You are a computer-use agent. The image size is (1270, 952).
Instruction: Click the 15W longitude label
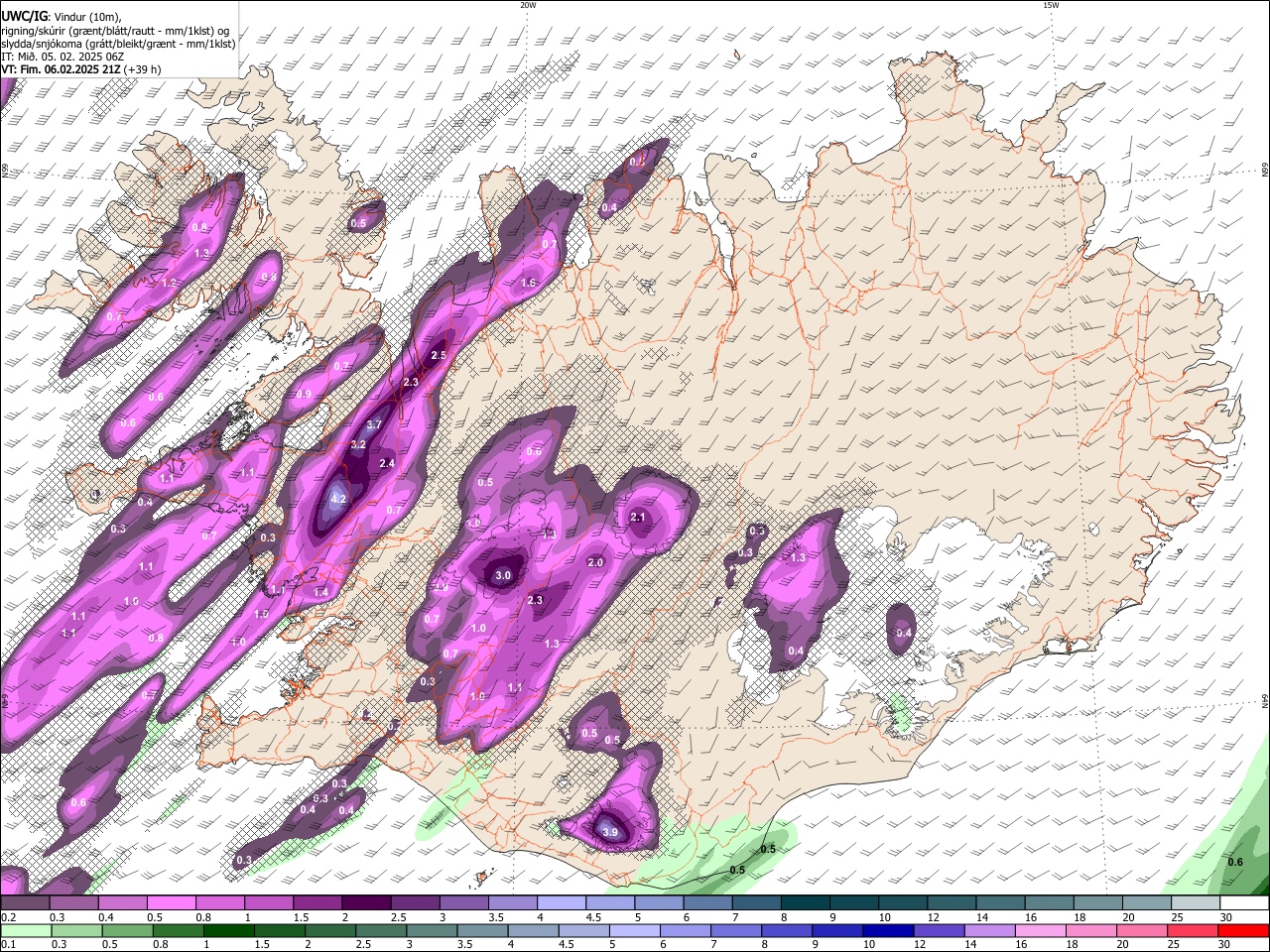point(1051,5)
